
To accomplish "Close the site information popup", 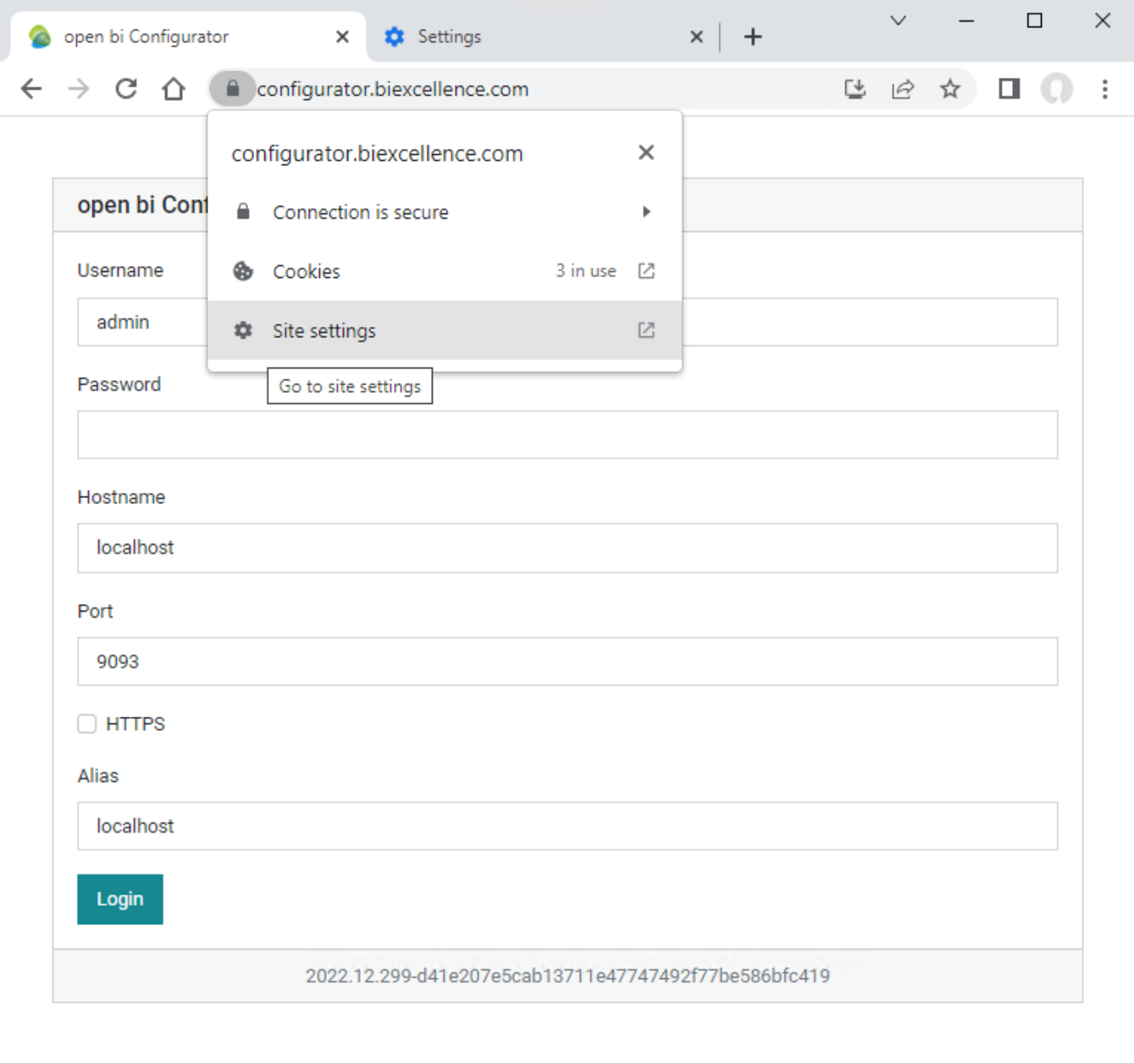I will pos(646,152).
